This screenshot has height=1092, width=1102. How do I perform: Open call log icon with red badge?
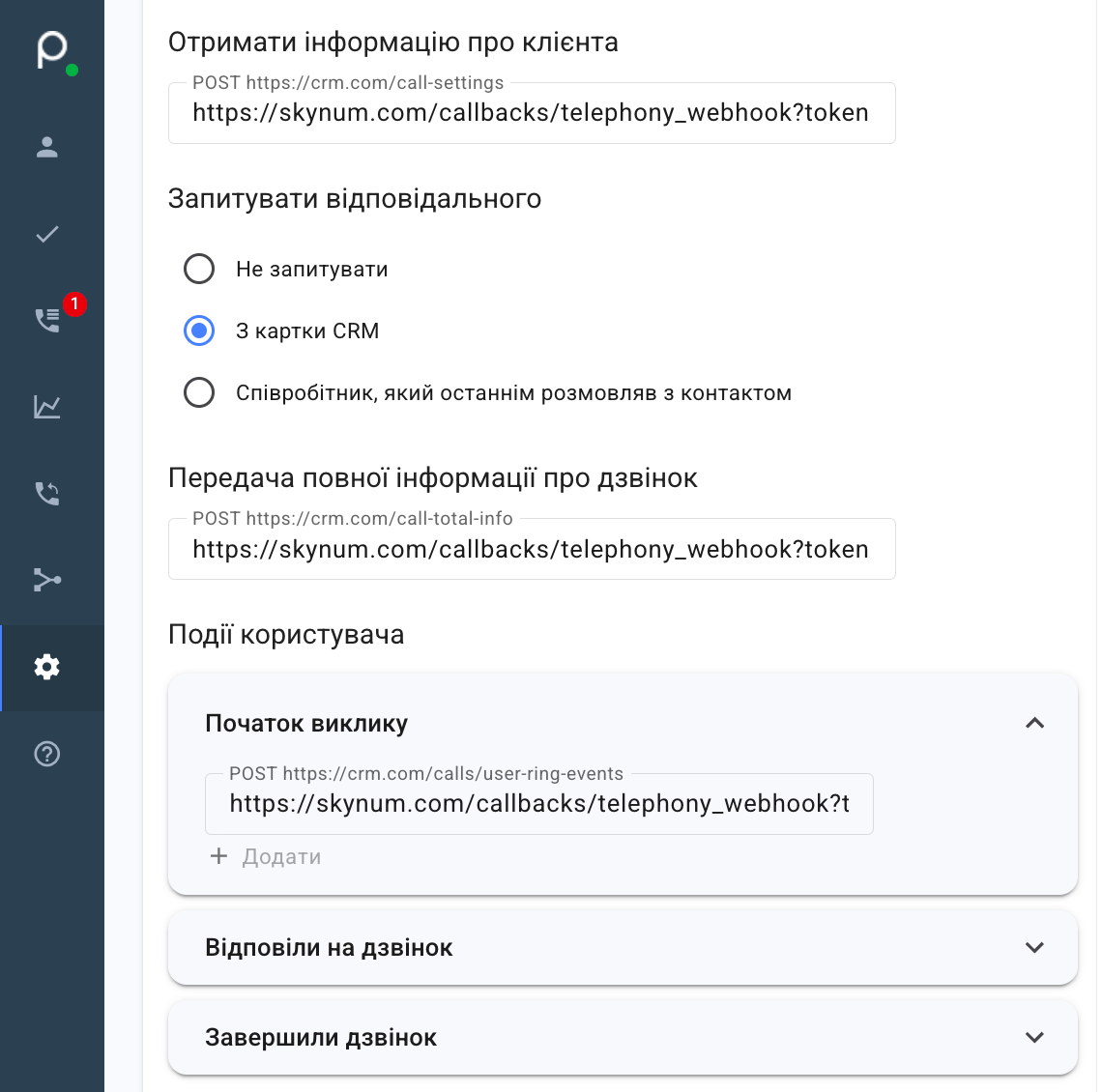pyautogui.click(x=49, y=319)
